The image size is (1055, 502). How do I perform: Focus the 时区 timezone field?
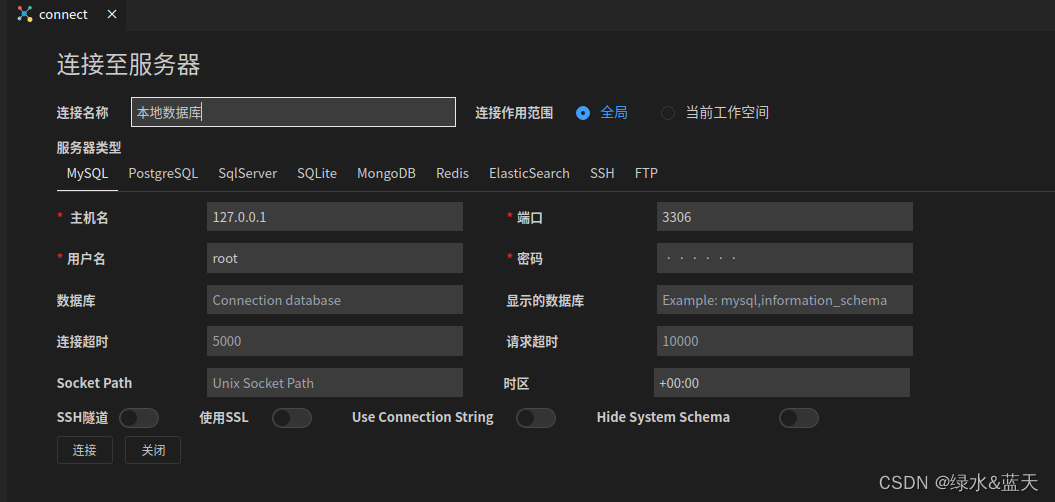click(x=782, y=382)
